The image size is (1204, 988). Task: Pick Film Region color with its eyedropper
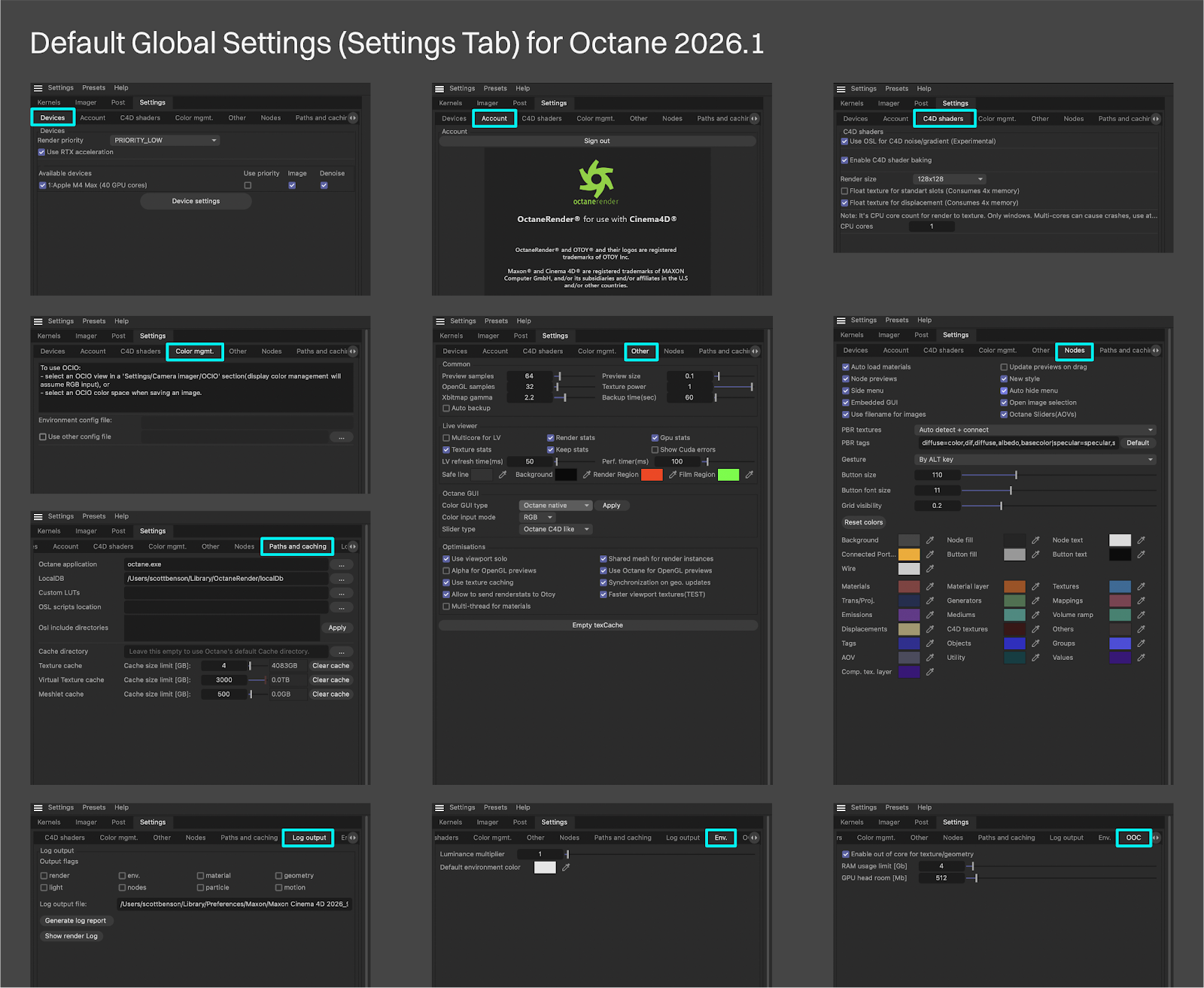(749, 475)
